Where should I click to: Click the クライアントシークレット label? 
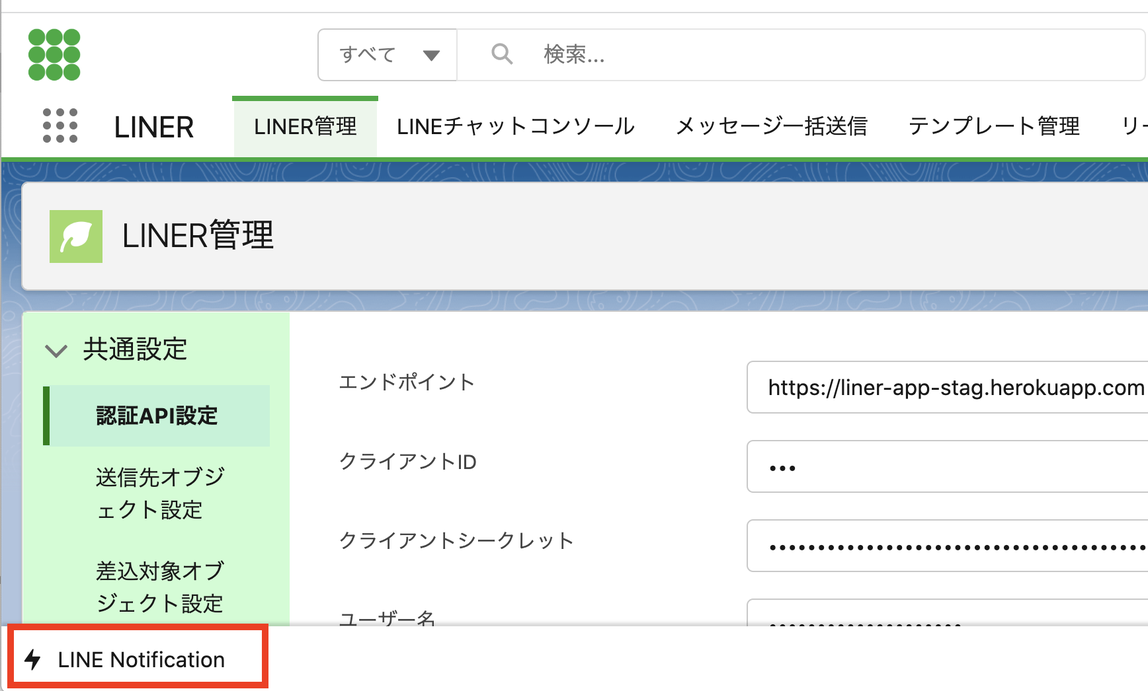455,541
